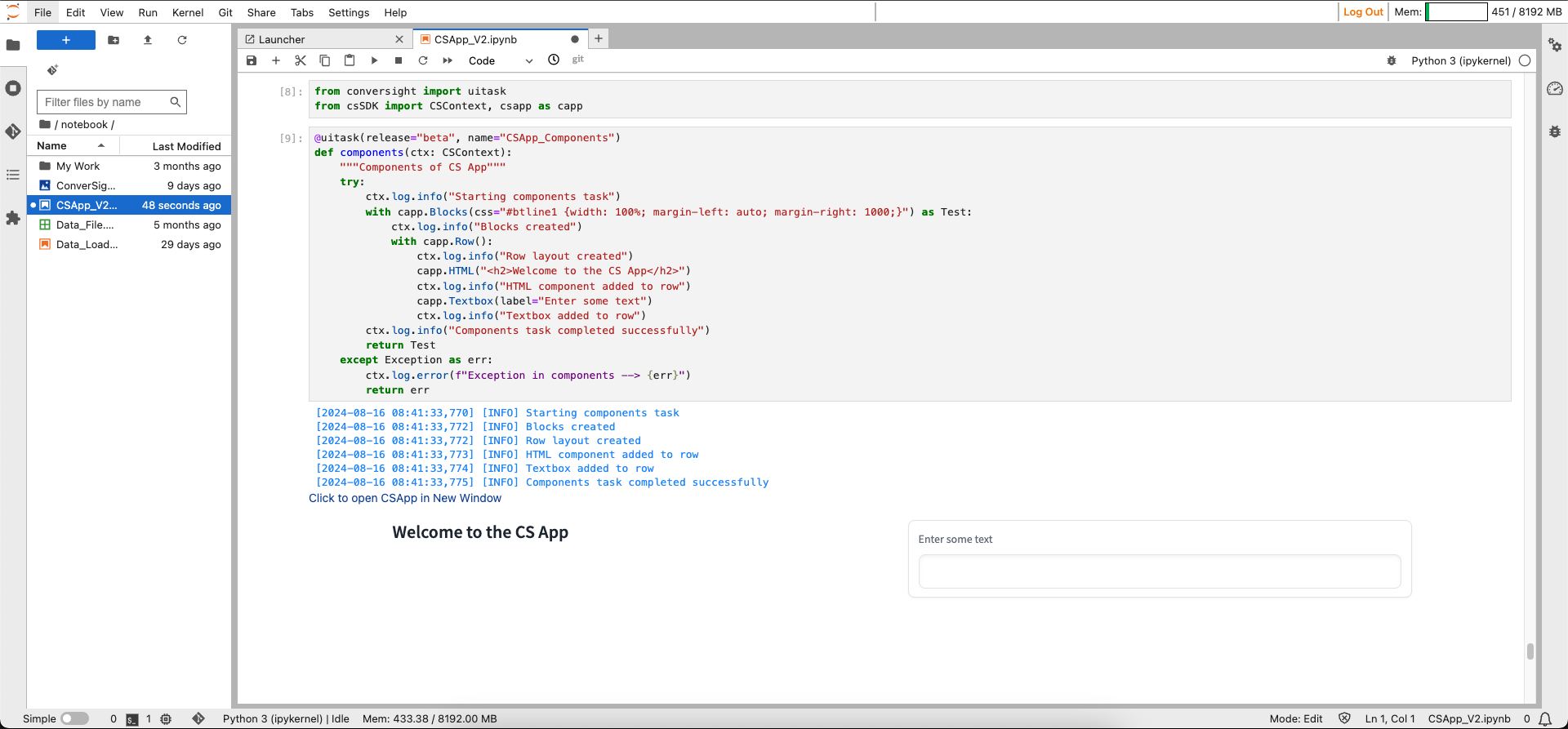
Task: Refresh the file browser list
Action: point(182,40)
